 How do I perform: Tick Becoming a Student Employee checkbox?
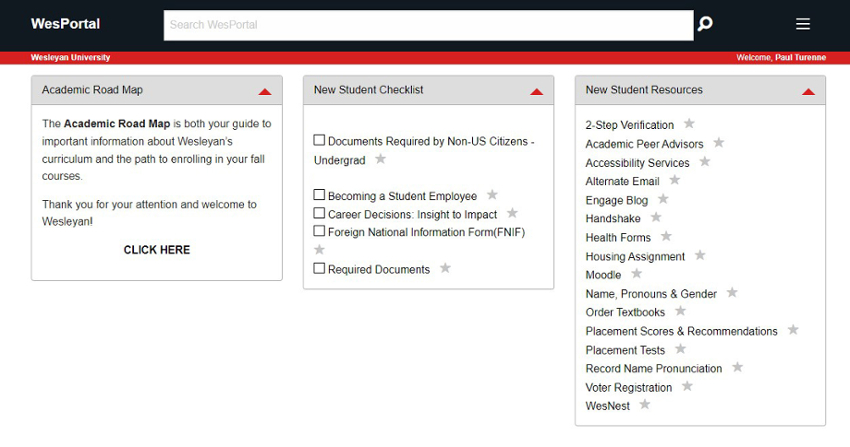coord(319,195)
